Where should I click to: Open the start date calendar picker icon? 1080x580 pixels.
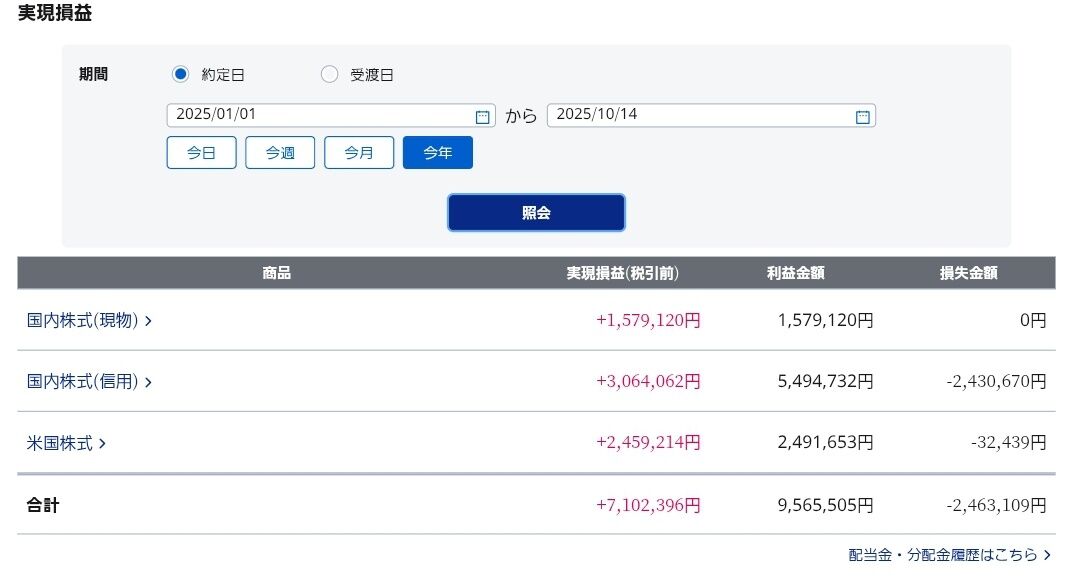(482, 116)
